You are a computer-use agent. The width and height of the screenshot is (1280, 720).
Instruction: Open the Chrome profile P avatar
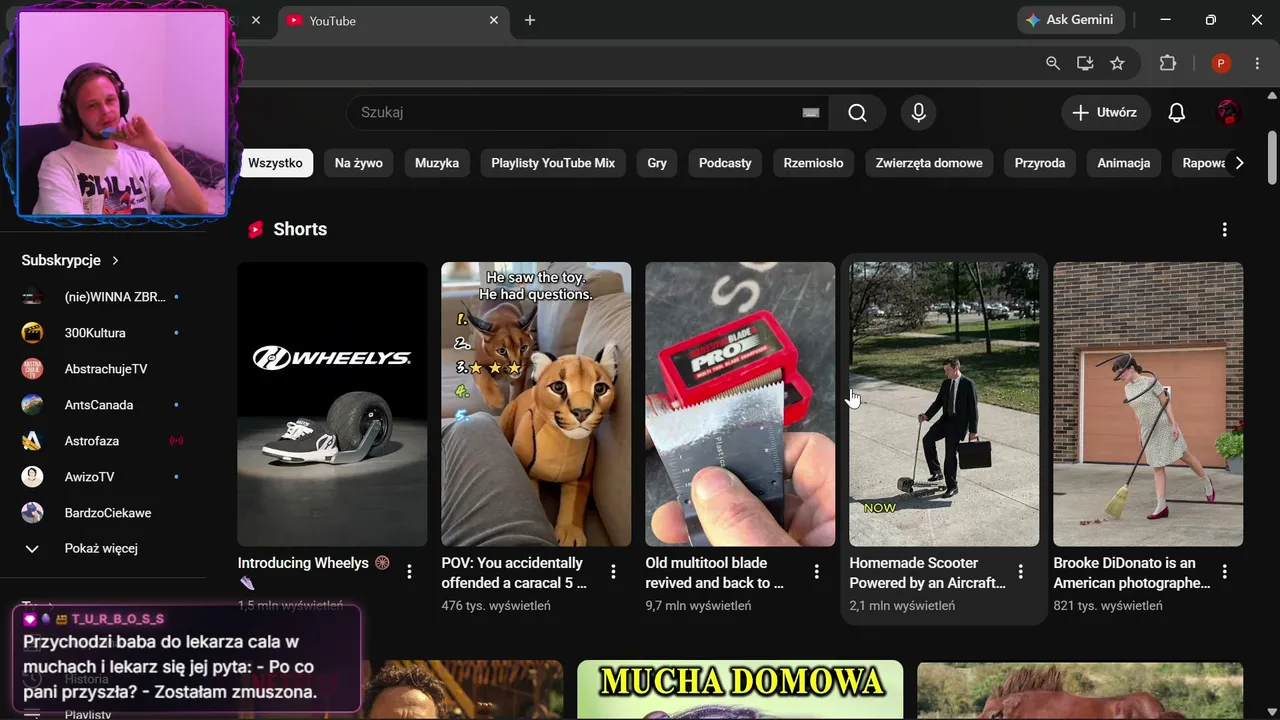pos(1220,63)
